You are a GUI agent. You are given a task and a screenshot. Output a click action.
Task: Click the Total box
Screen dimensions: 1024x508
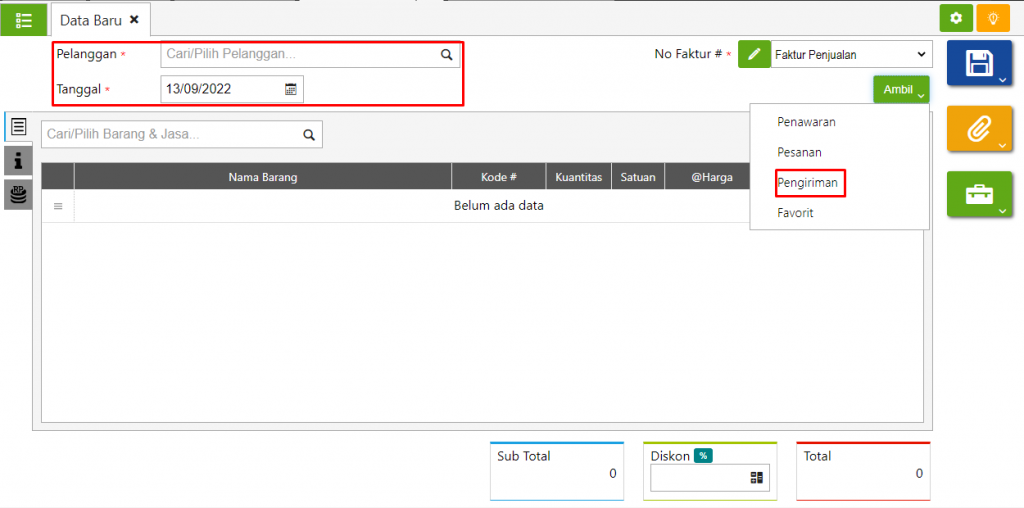click(x=863, y=471)
